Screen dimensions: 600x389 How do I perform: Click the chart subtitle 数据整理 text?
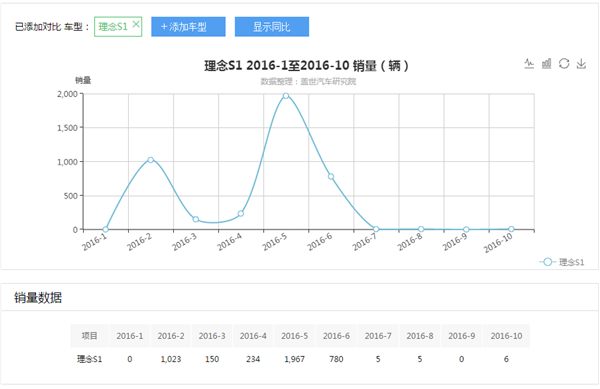pos(308,81)
